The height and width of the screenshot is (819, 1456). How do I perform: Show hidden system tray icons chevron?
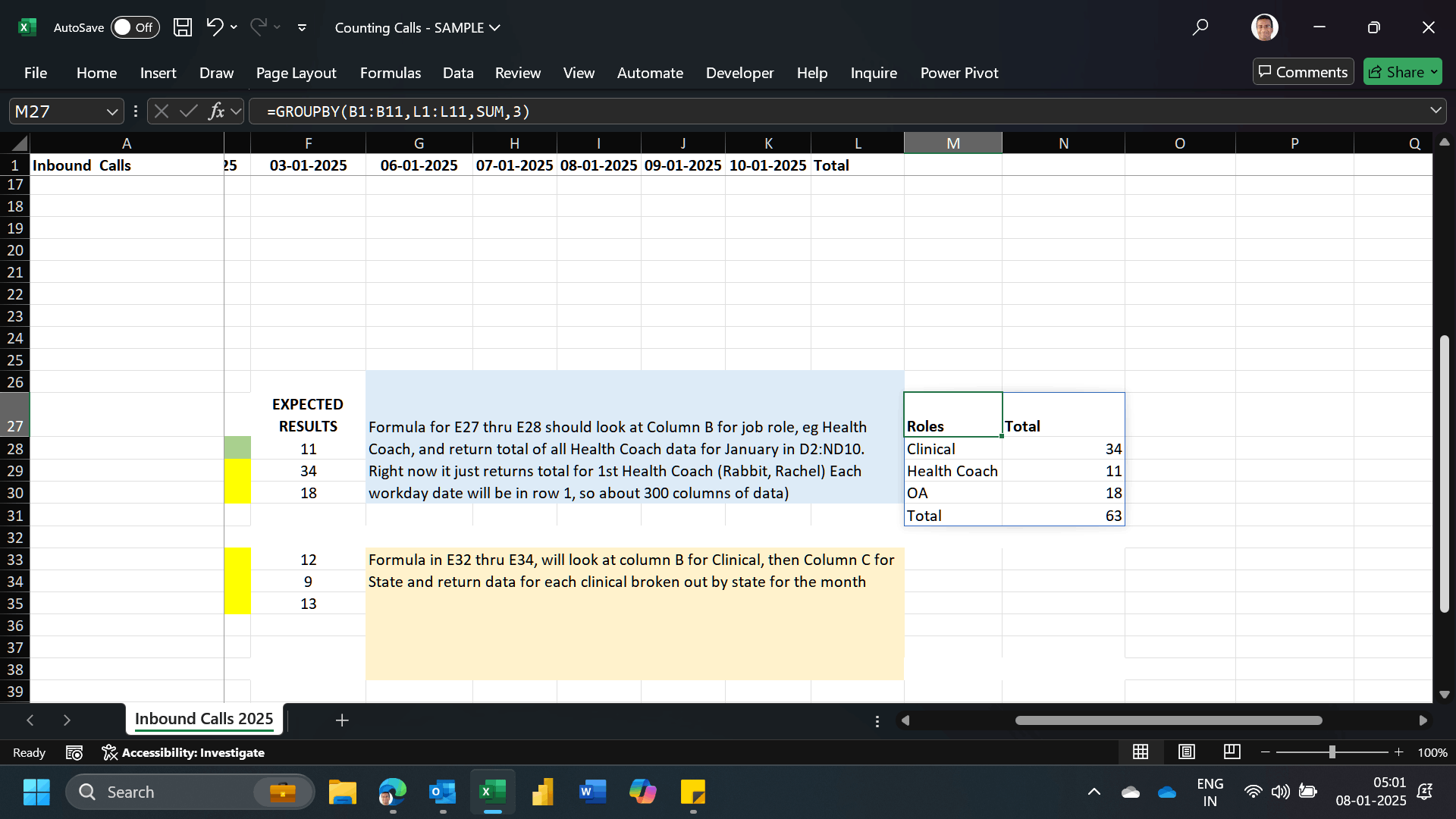click(1094, 792)
